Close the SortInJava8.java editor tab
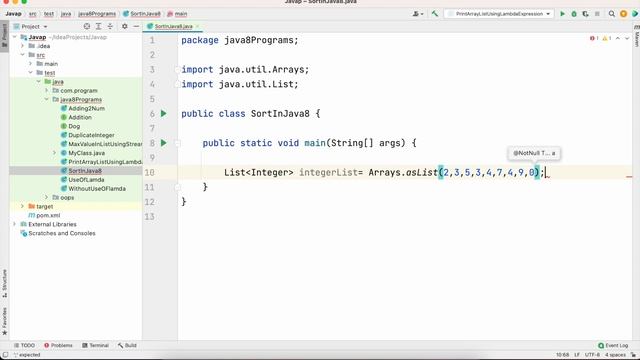Viewport: 640px width, 360px height. pos(198,26)
